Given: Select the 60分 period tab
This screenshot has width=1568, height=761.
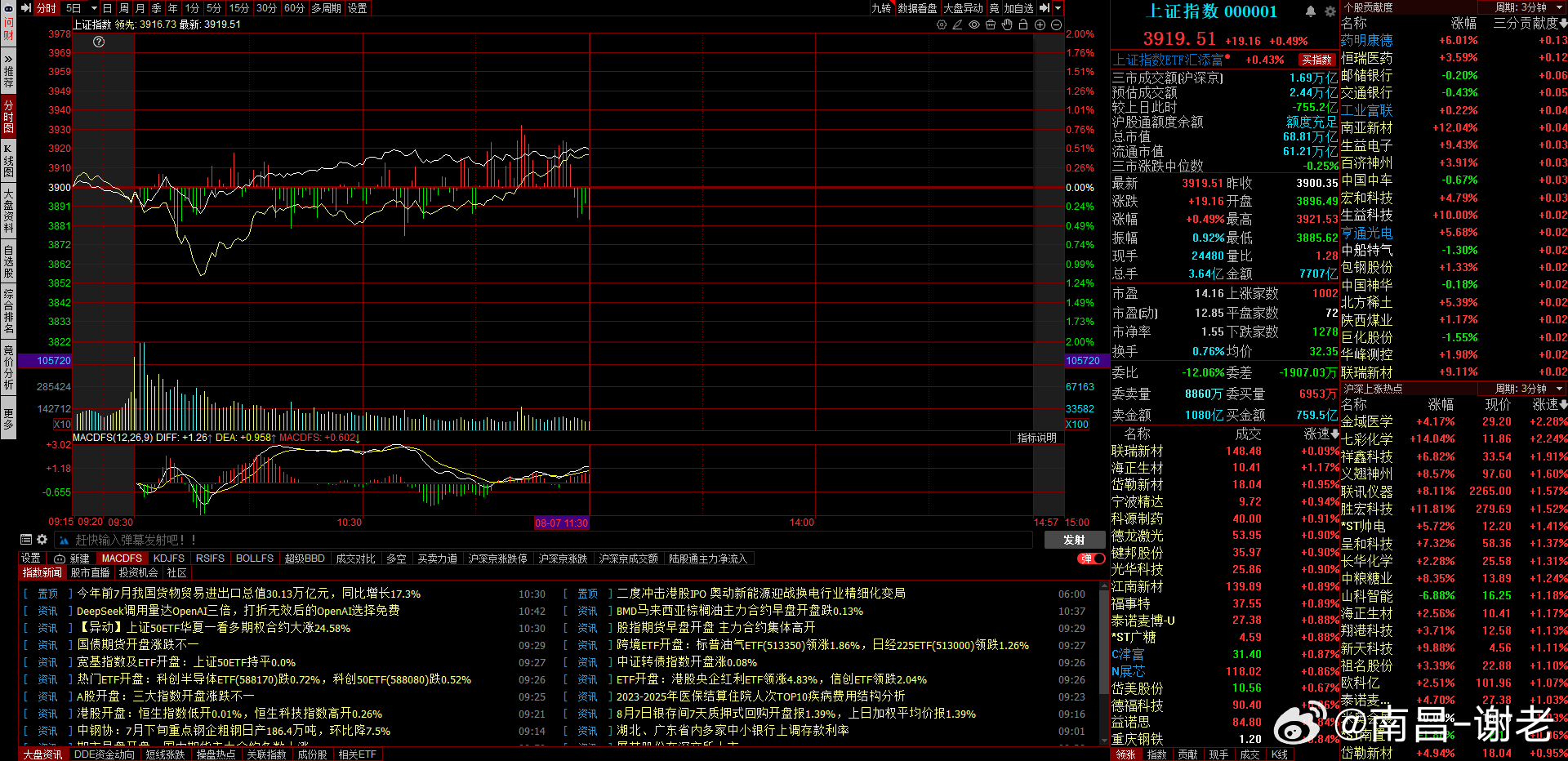Looking at the screenshot, I should click(294, 8).
